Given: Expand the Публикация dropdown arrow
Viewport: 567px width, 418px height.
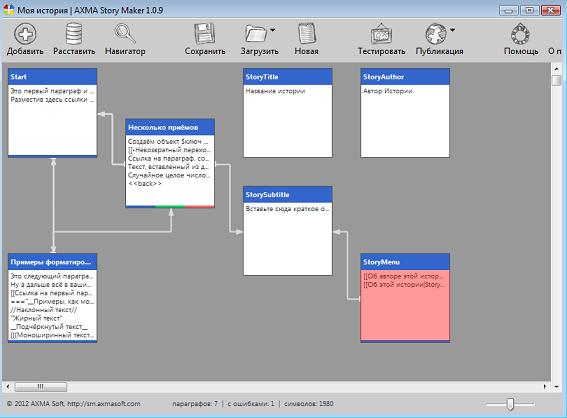Looking at the screenshot, I should [x=452, y=30].
